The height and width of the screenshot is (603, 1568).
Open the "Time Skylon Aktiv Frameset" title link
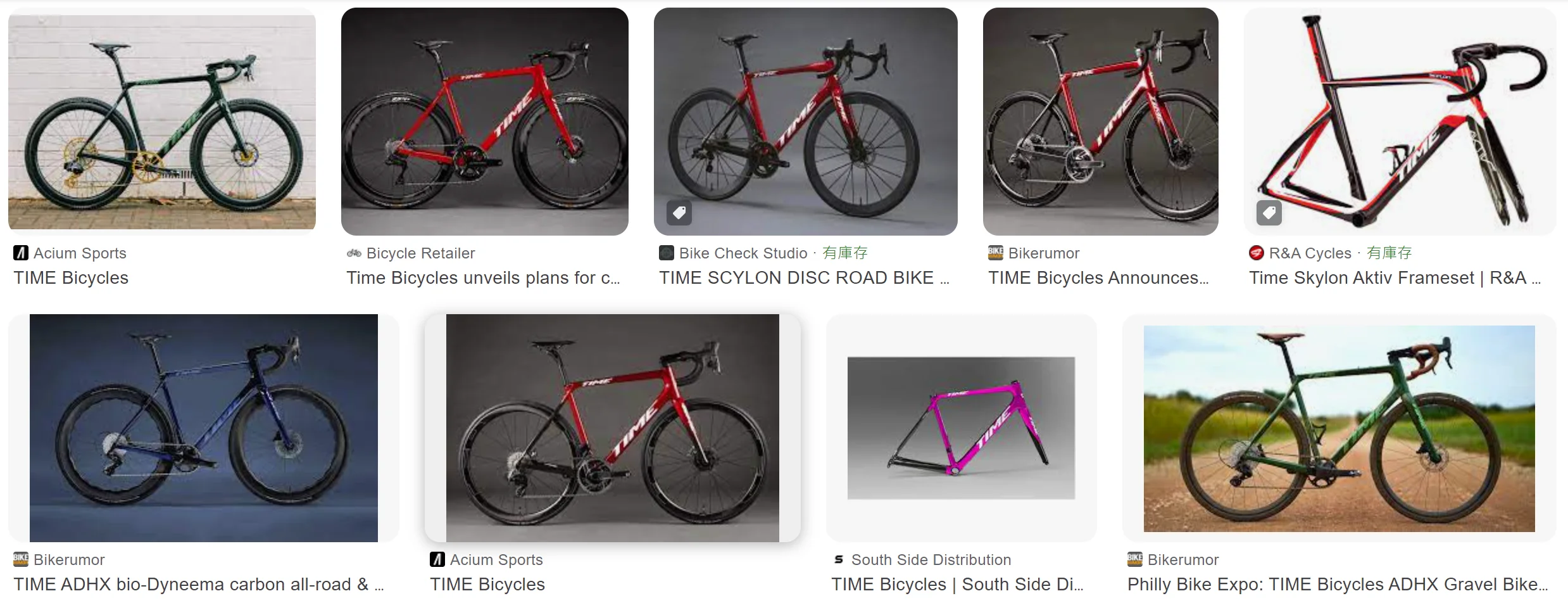coord(1395,278)
